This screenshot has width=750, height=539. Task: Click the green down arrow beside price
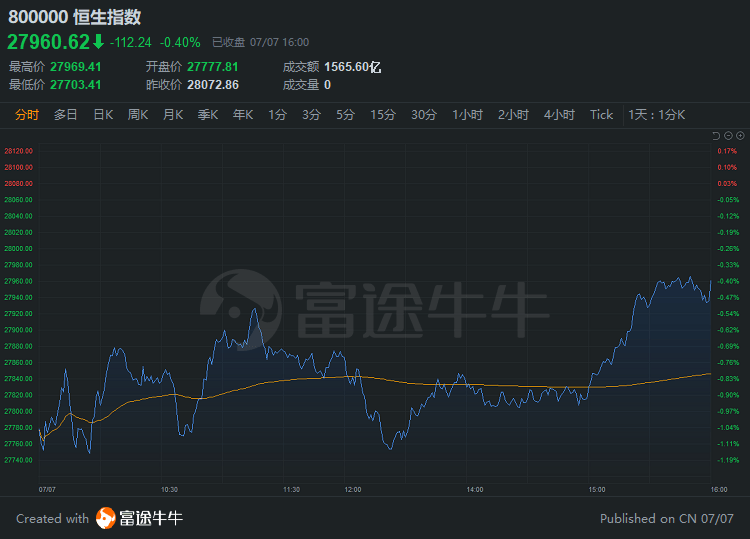98,42
